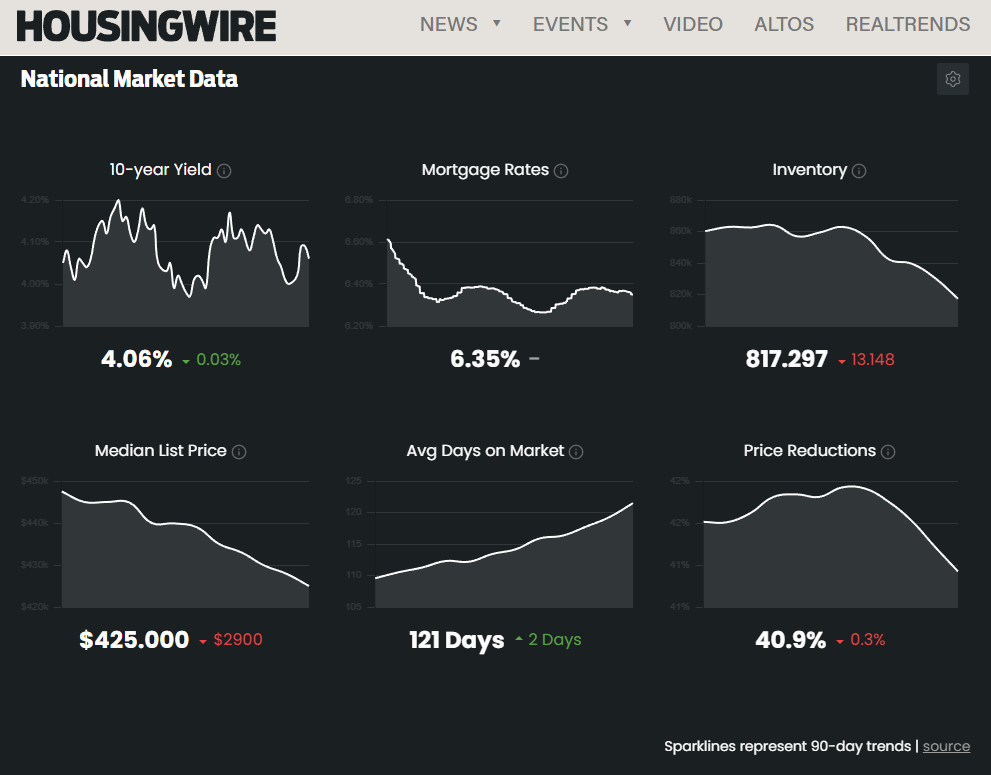Viewport: 991px width, 775px height.
Task: Select the $425.000 median price value
Action: tap(134, 640)
